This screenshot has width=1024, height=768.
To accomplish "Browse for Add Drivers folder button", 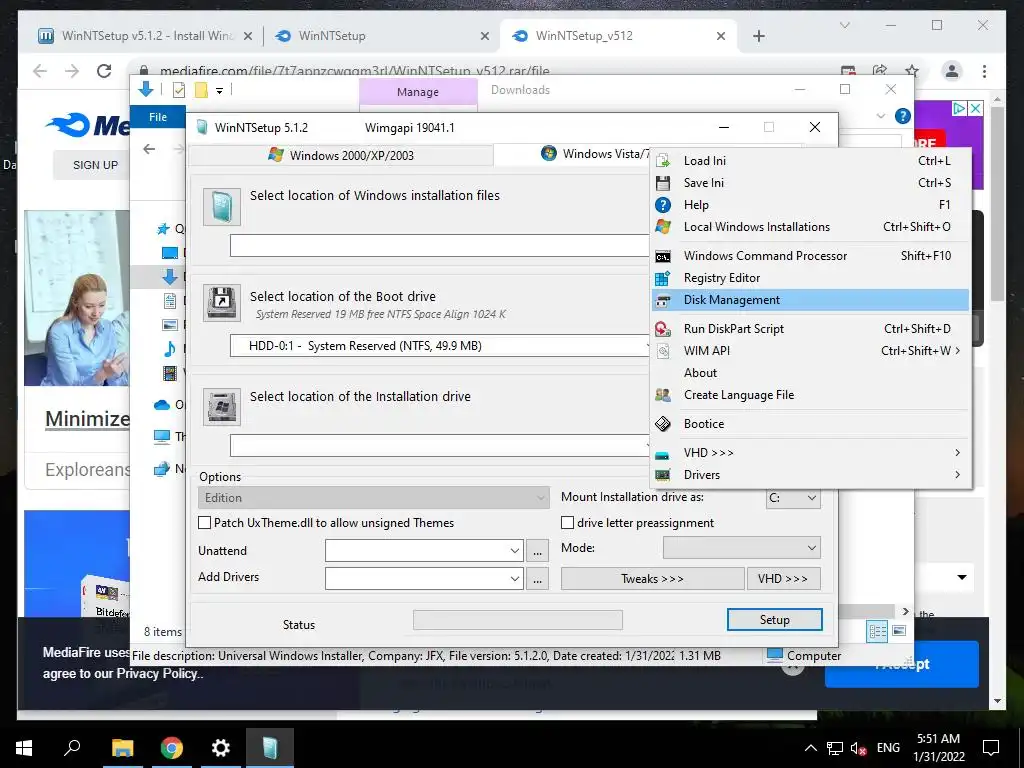I will (x=537, y=579).
